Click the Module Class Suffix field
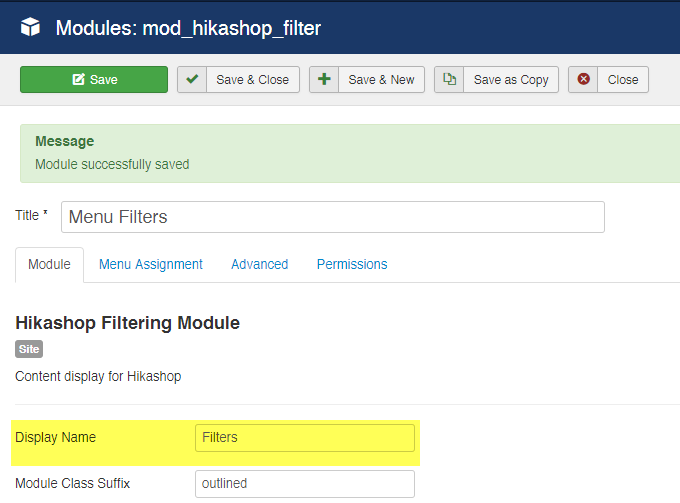 [305, 484]
